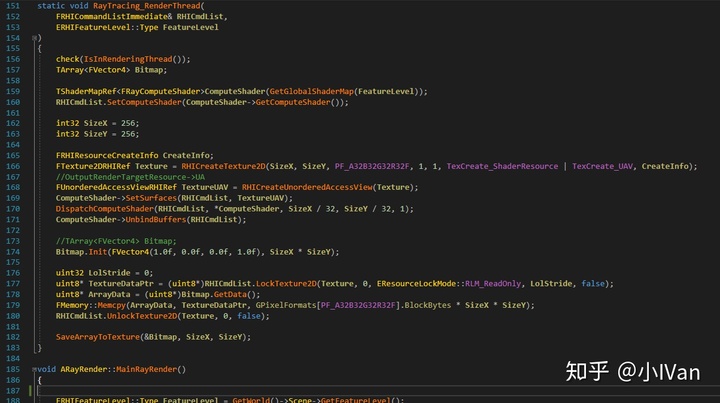This screenshot has height=403, width=720.
Task: Click the GetGlobalShaderMap call
Action: click(311, 91)
